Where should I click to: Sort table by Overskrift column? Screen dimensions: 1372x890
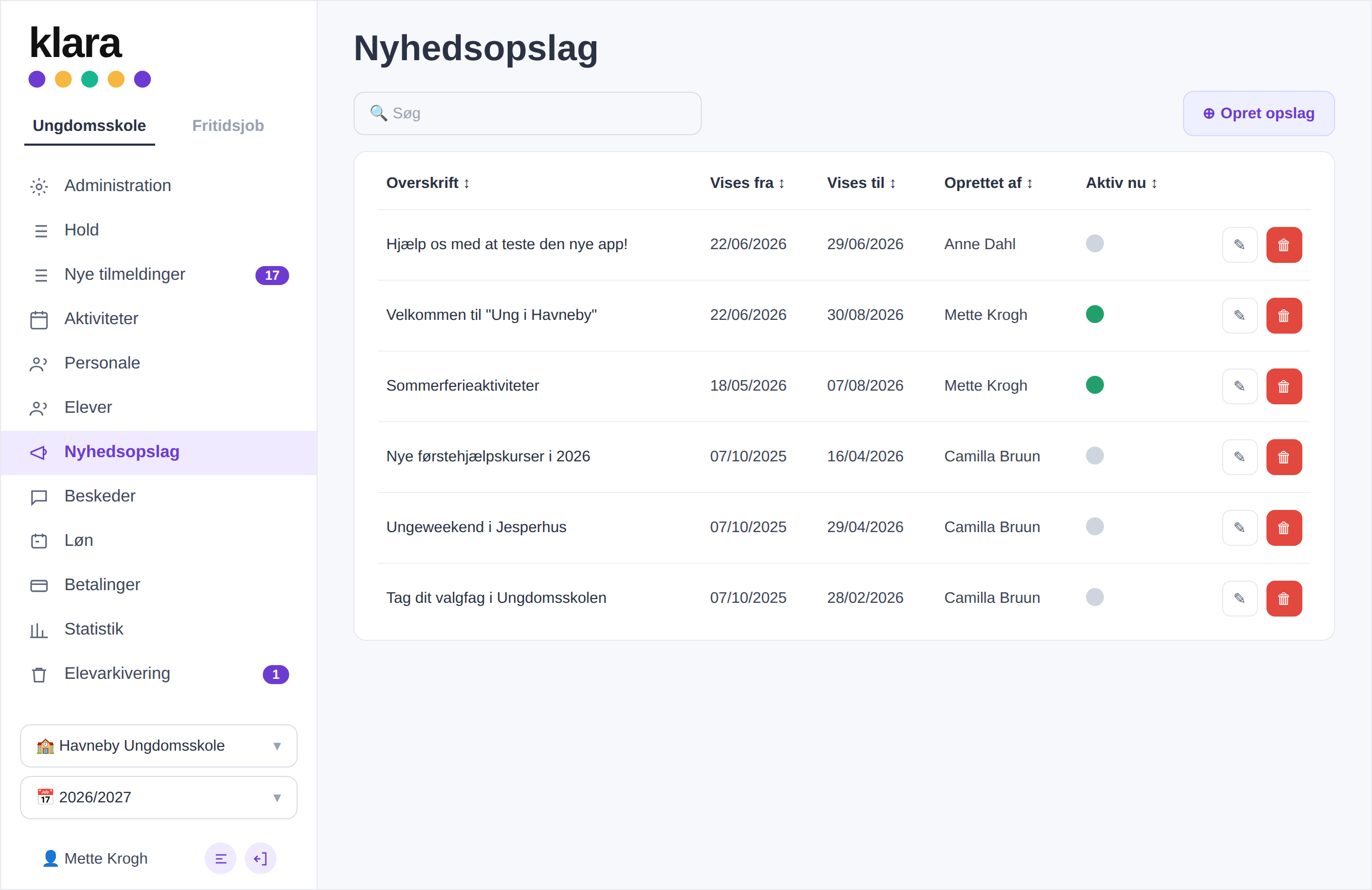coord(428,183)
